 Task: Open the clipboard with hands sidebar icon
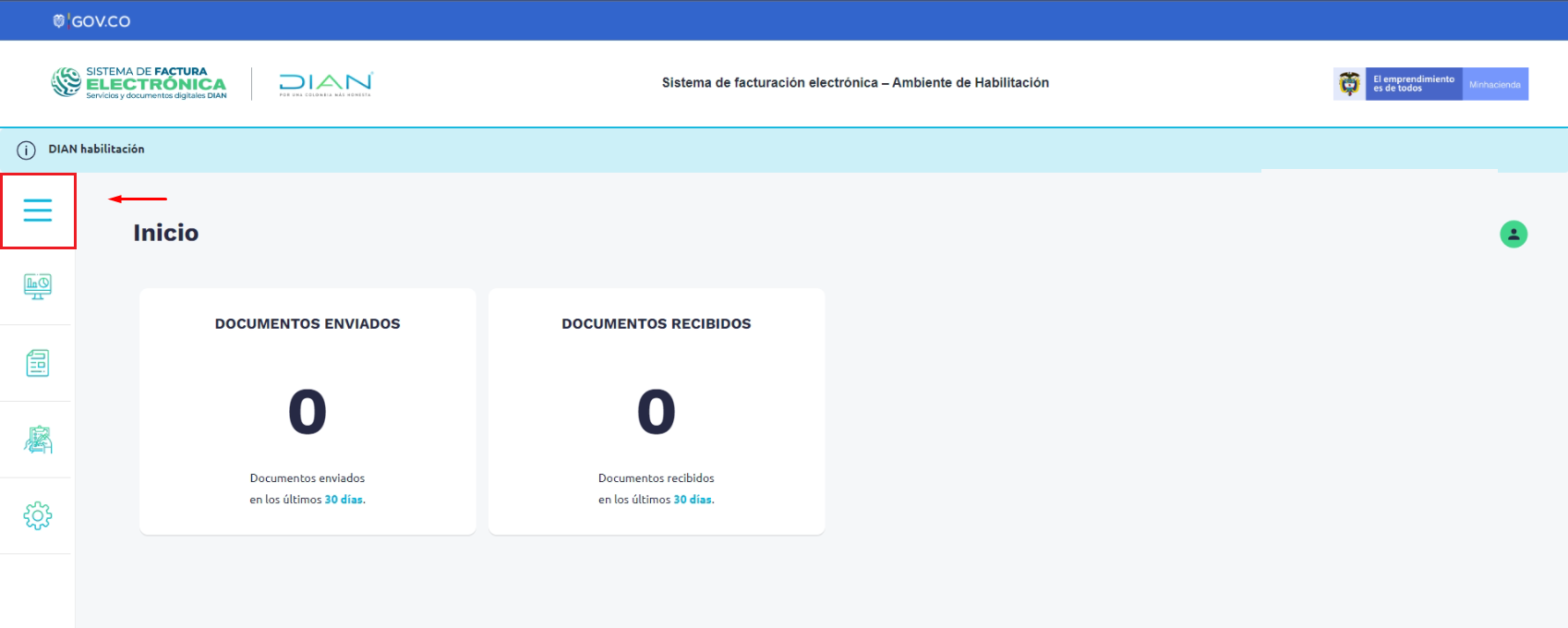pos(38,440)
